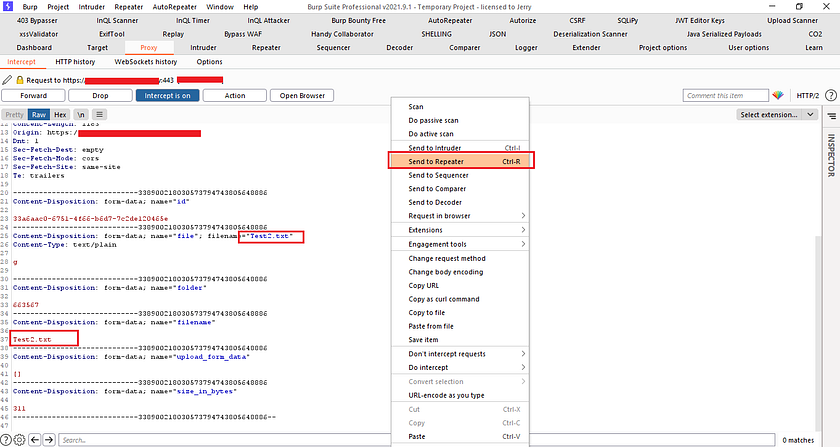Click the Drop button
Screen dimensions: 840x447
pos(100,95)
